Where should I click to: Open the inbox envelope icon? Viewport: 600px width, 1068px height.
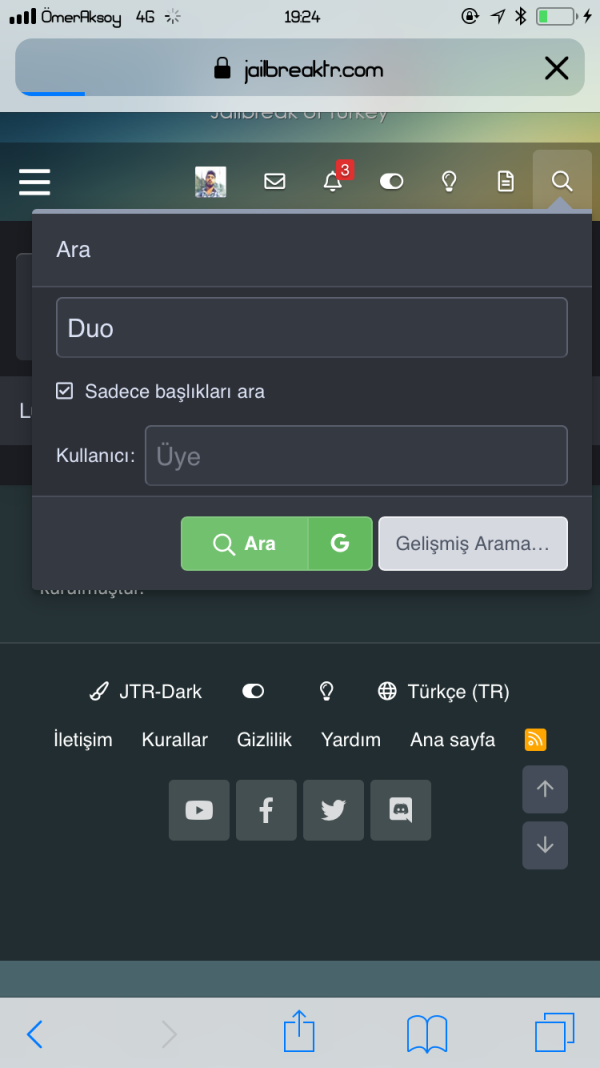click(274, 181)
